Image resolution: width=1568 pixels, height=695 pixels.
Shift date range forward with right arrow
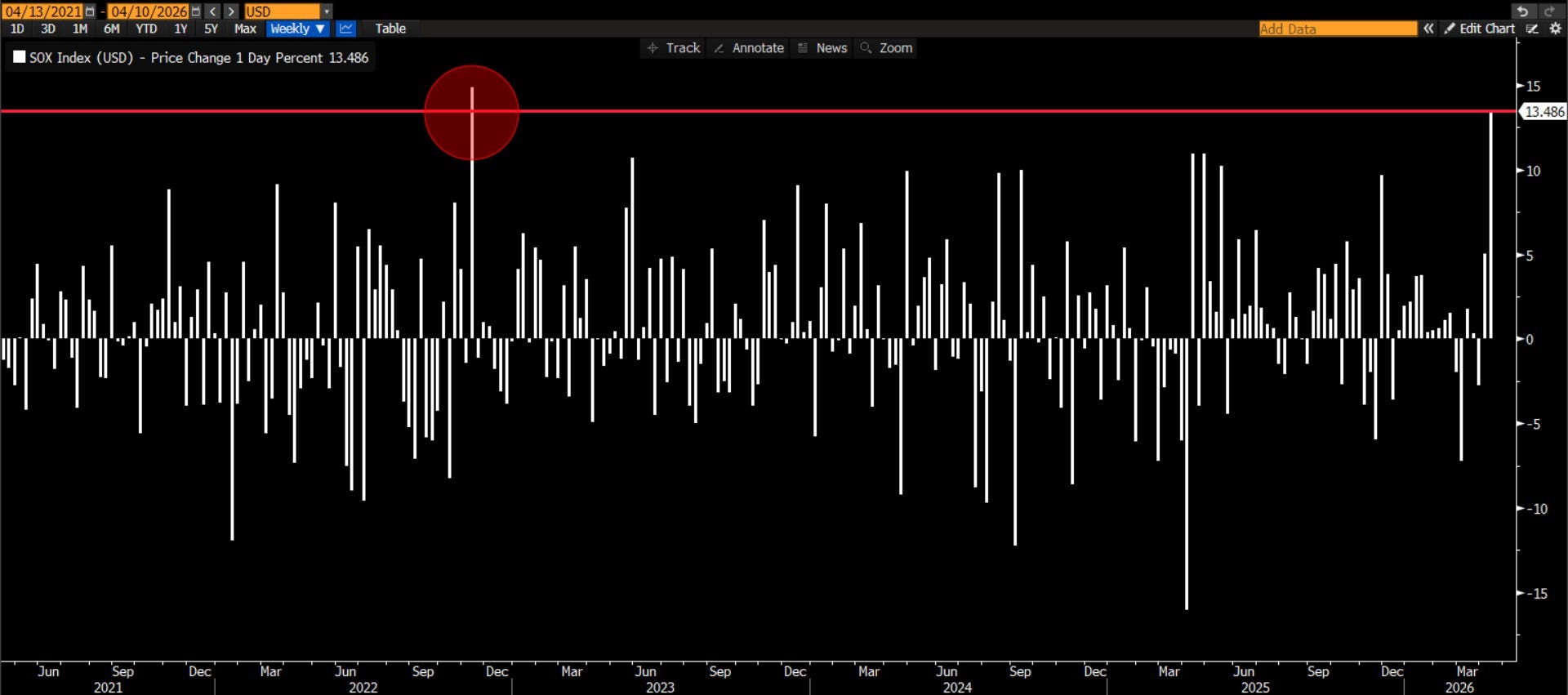click(x=231, y=11)
